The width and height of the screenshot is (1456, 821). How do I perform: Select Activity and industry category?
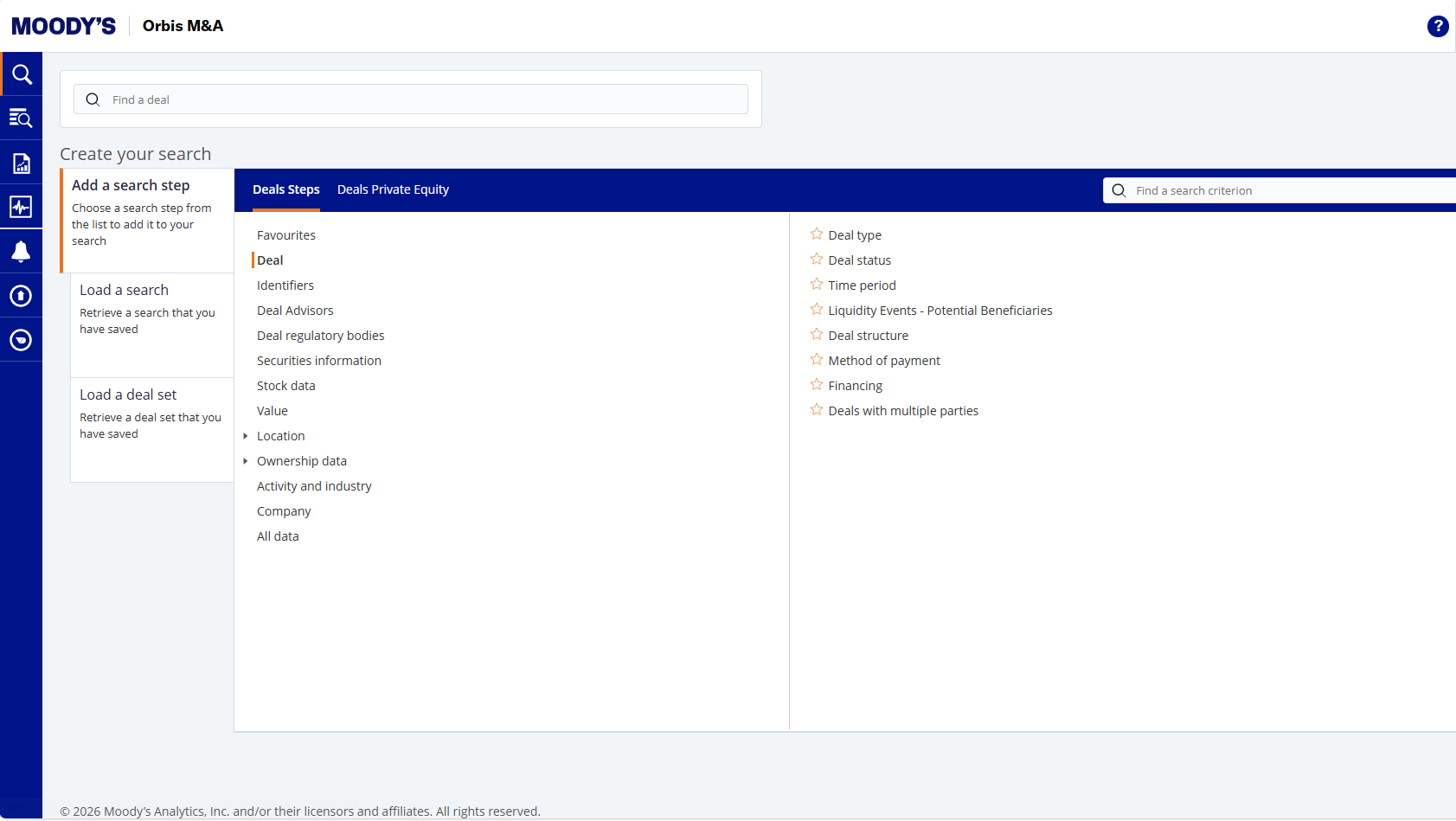coord(314,486)
